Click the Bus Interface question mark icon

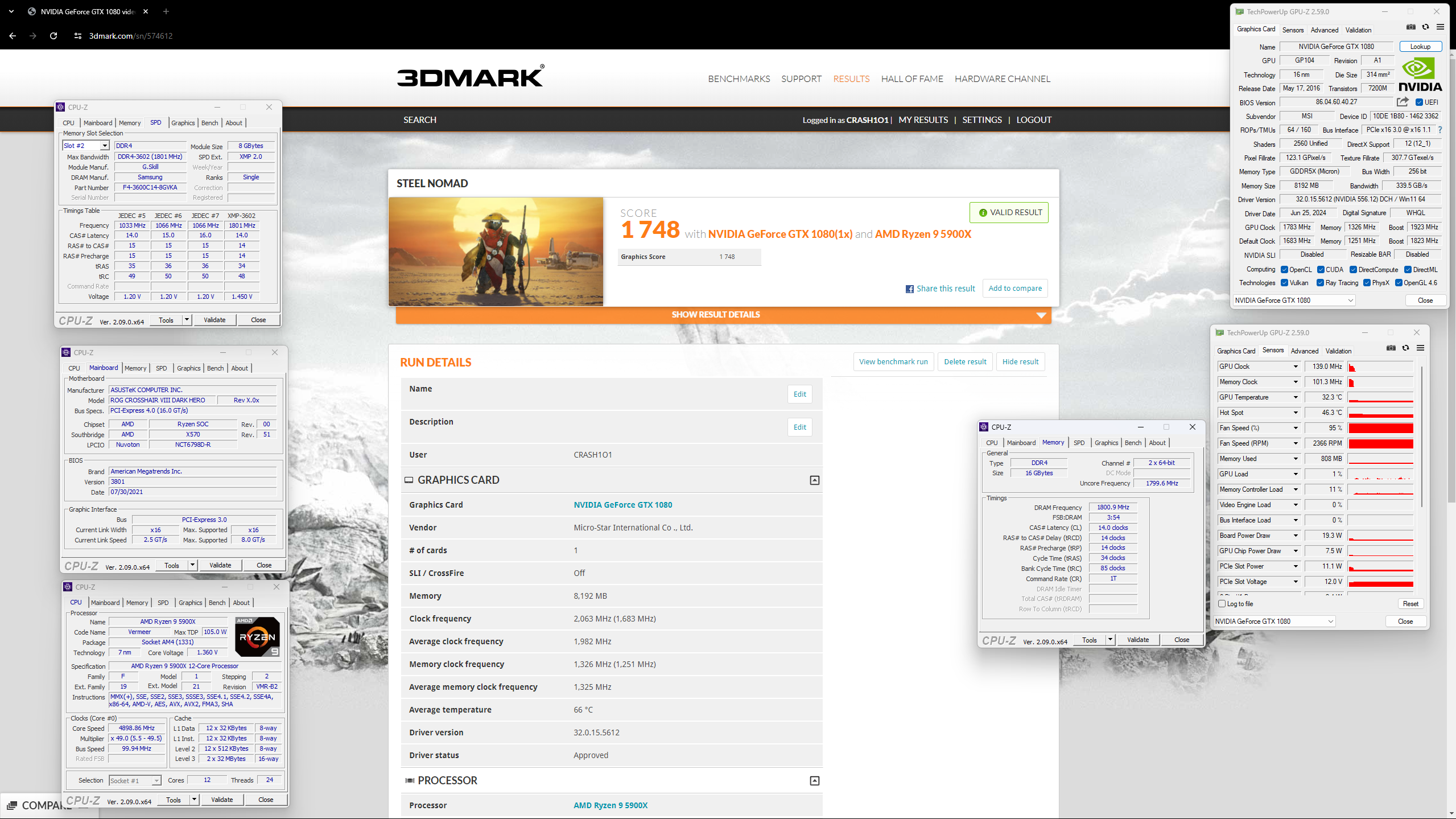click(1440, 130)
